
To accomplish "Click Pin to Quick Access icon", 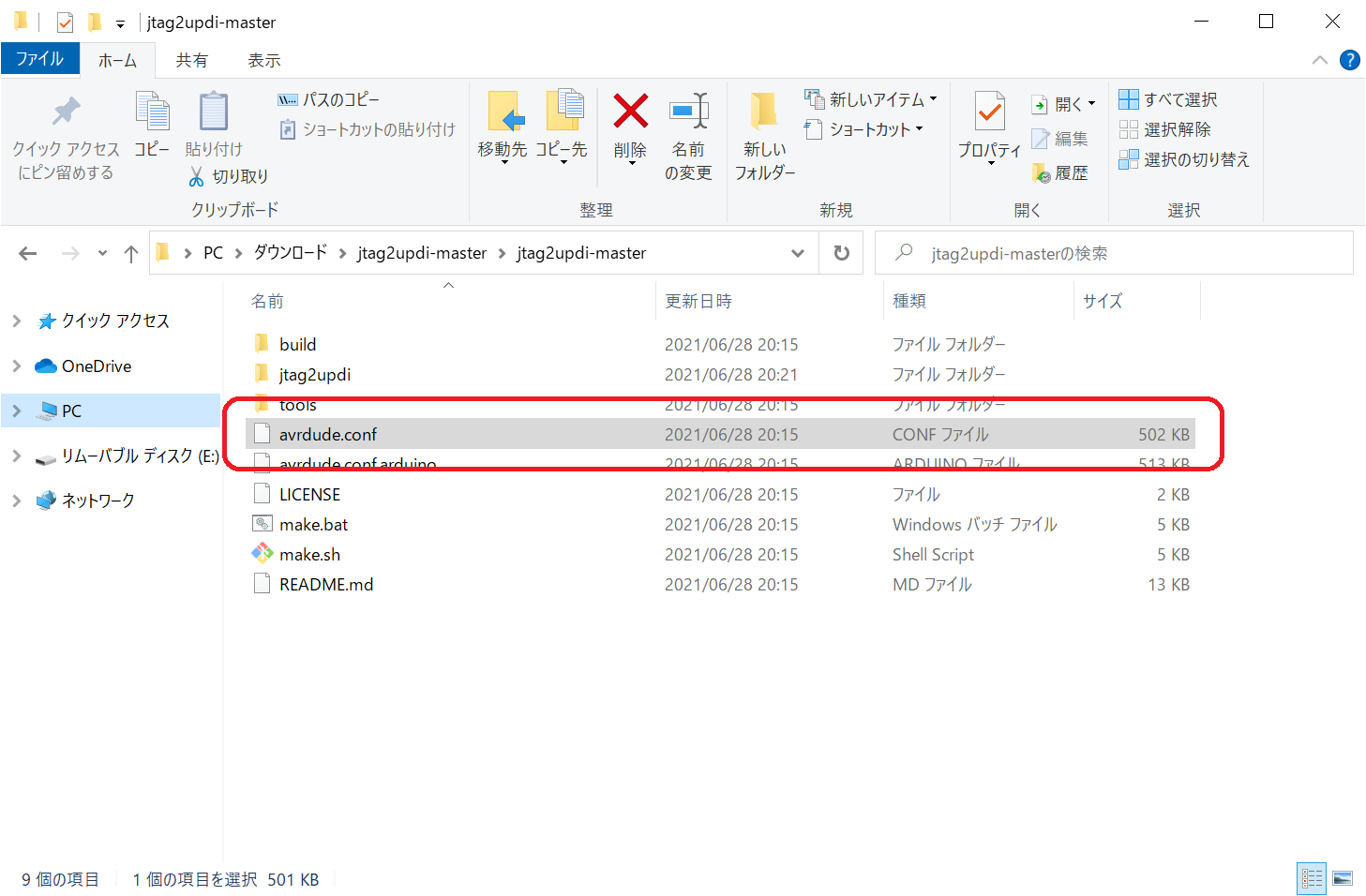I will [66, 112].
